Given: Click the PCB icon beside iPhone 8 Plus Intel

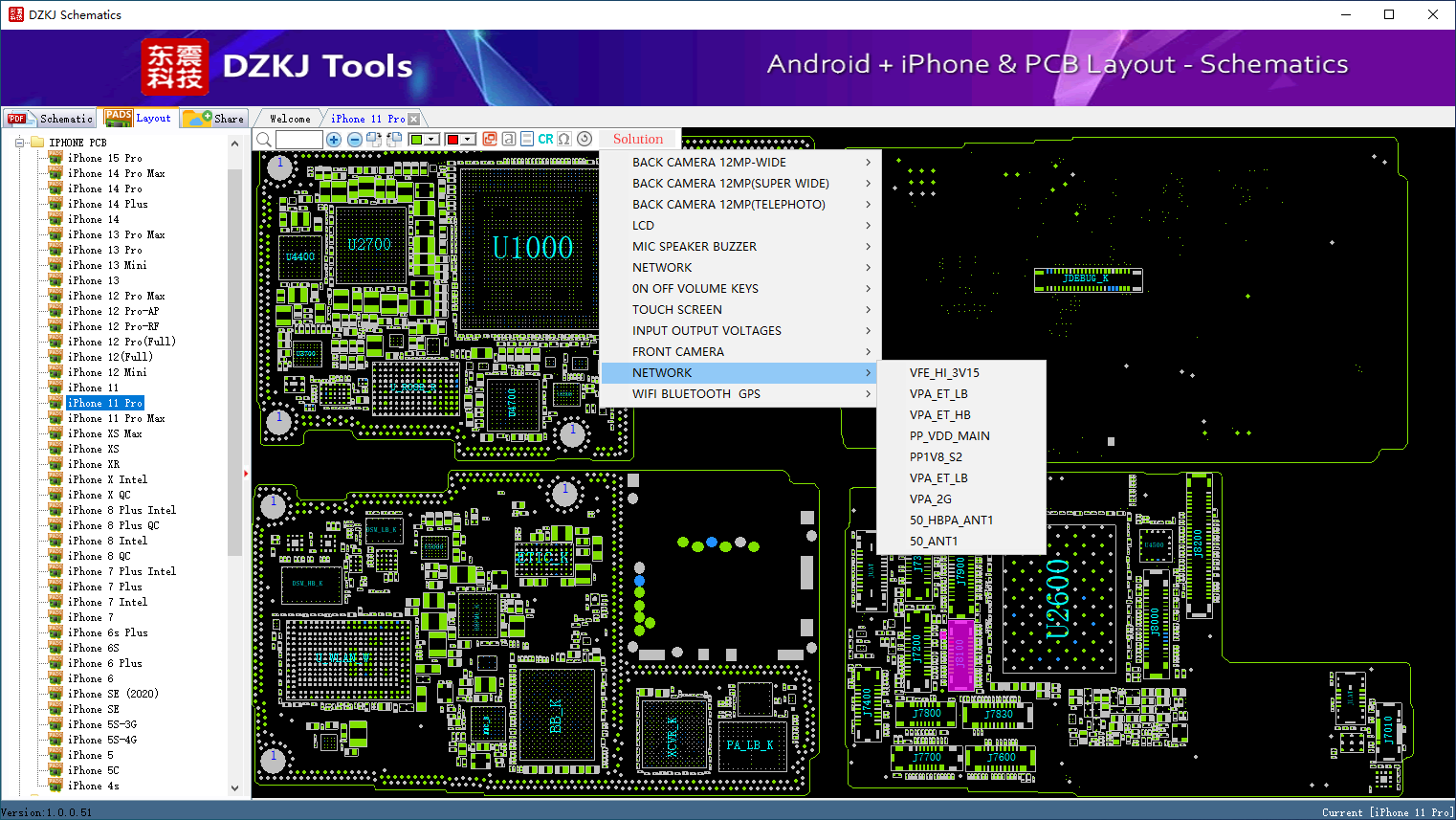Looking at the screenshot, I should tap(55, 510).
